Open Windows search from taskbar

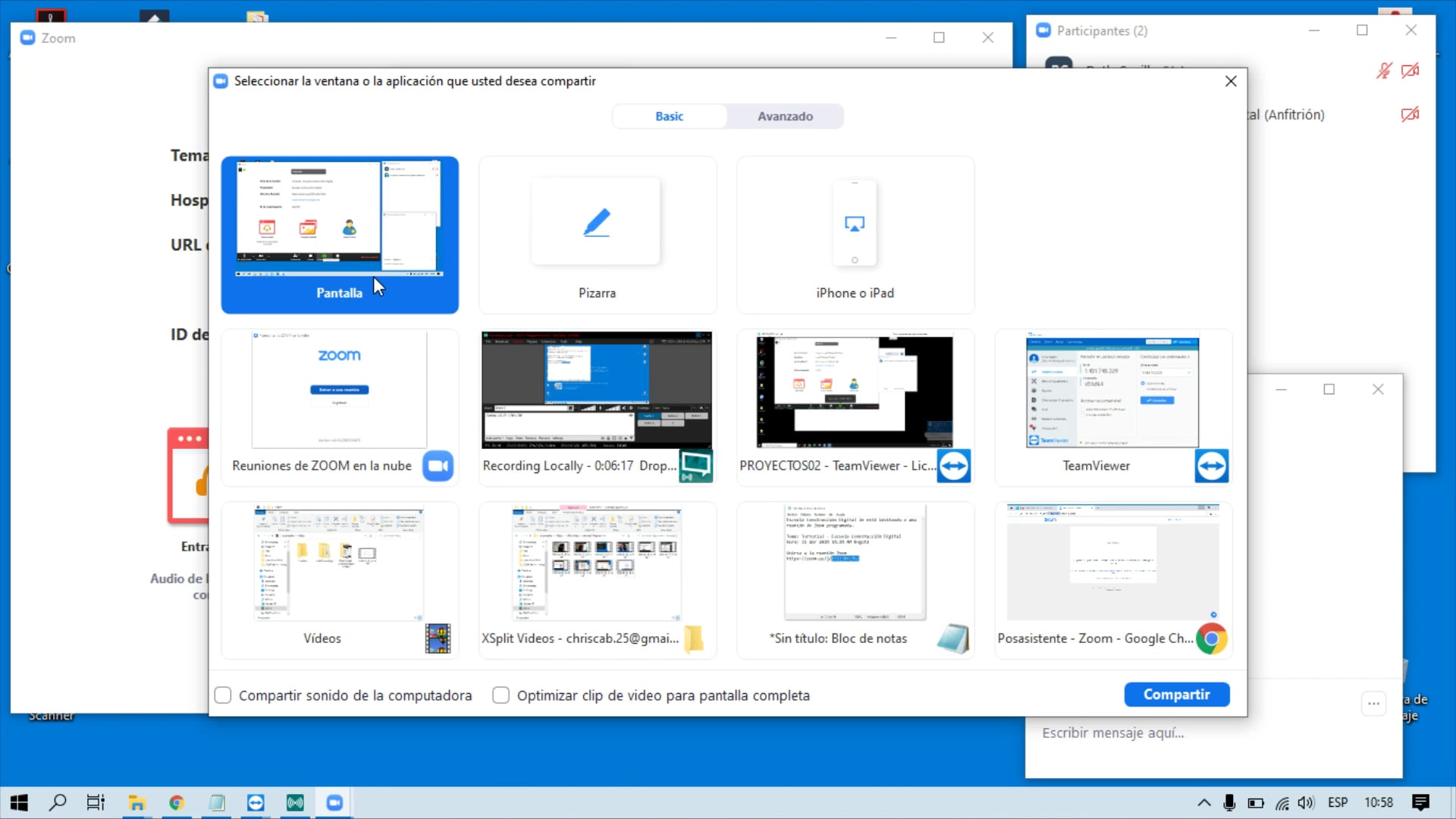coord(58,802)
